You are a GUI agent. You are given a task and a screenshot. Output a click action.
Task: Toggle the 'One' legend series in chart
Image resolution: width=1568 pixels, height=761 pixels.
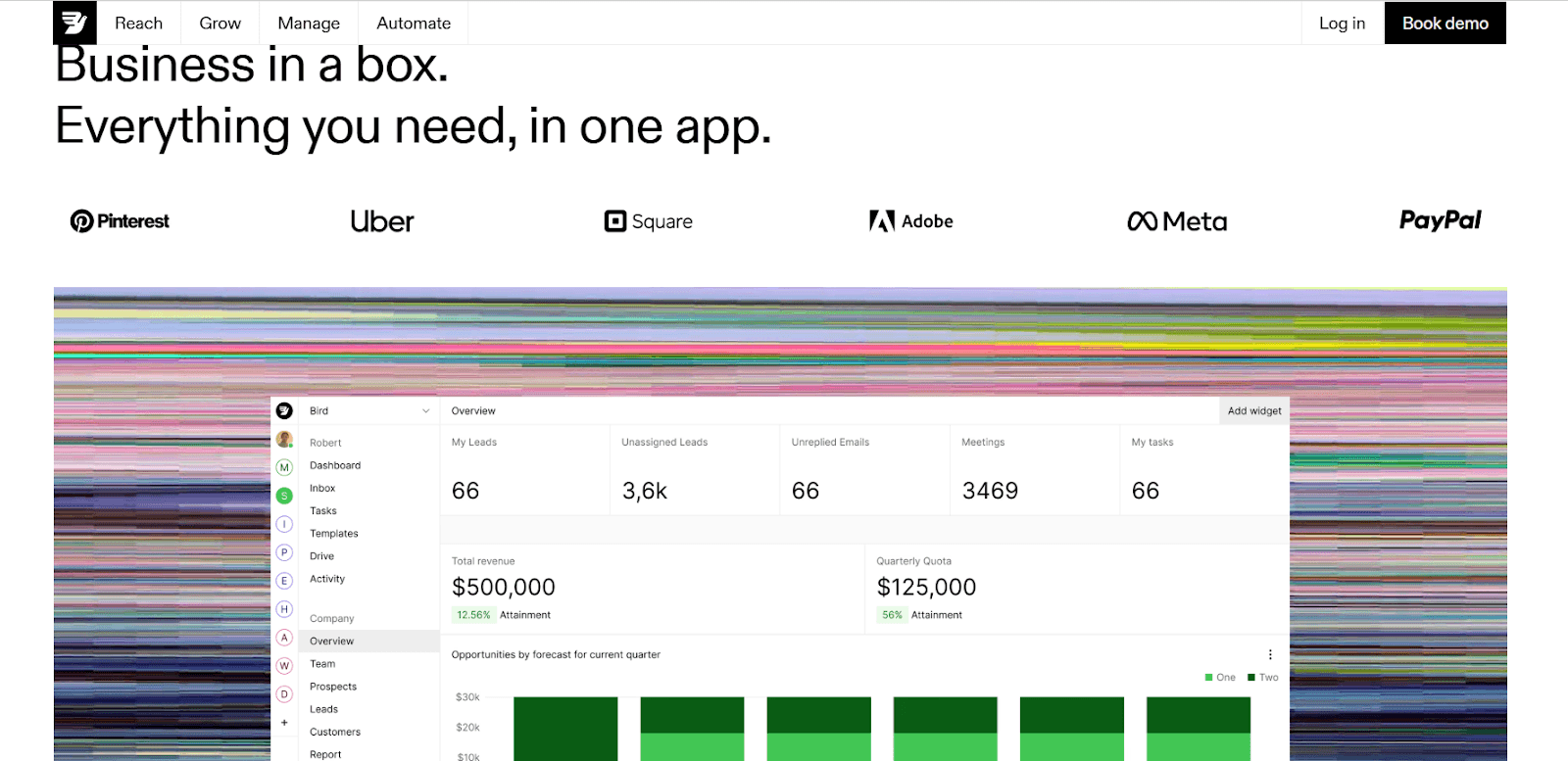[x=1220, y=678]
